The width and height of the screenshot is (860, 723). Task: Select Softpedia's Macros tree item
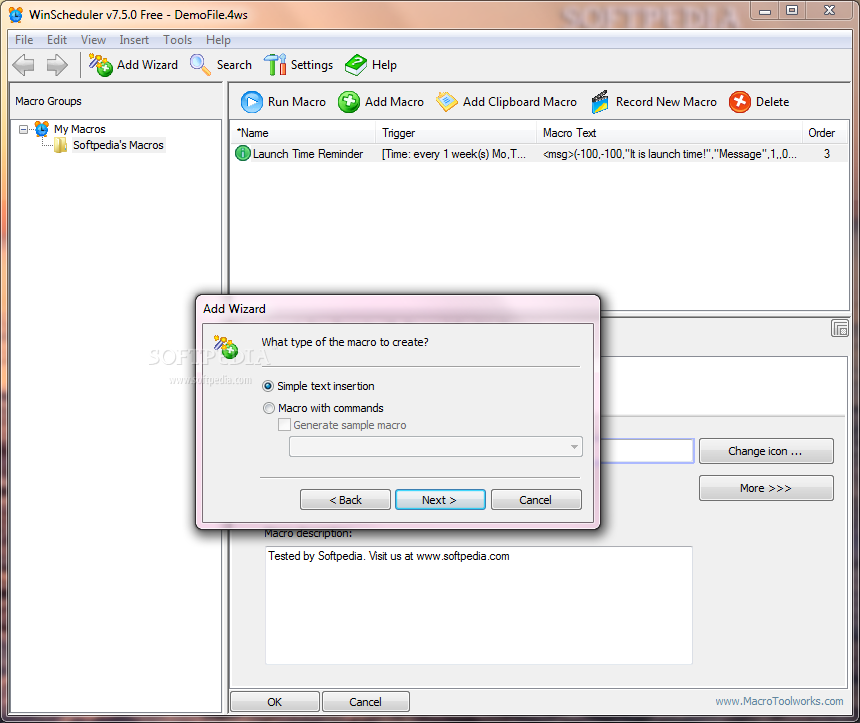[118, 145]
